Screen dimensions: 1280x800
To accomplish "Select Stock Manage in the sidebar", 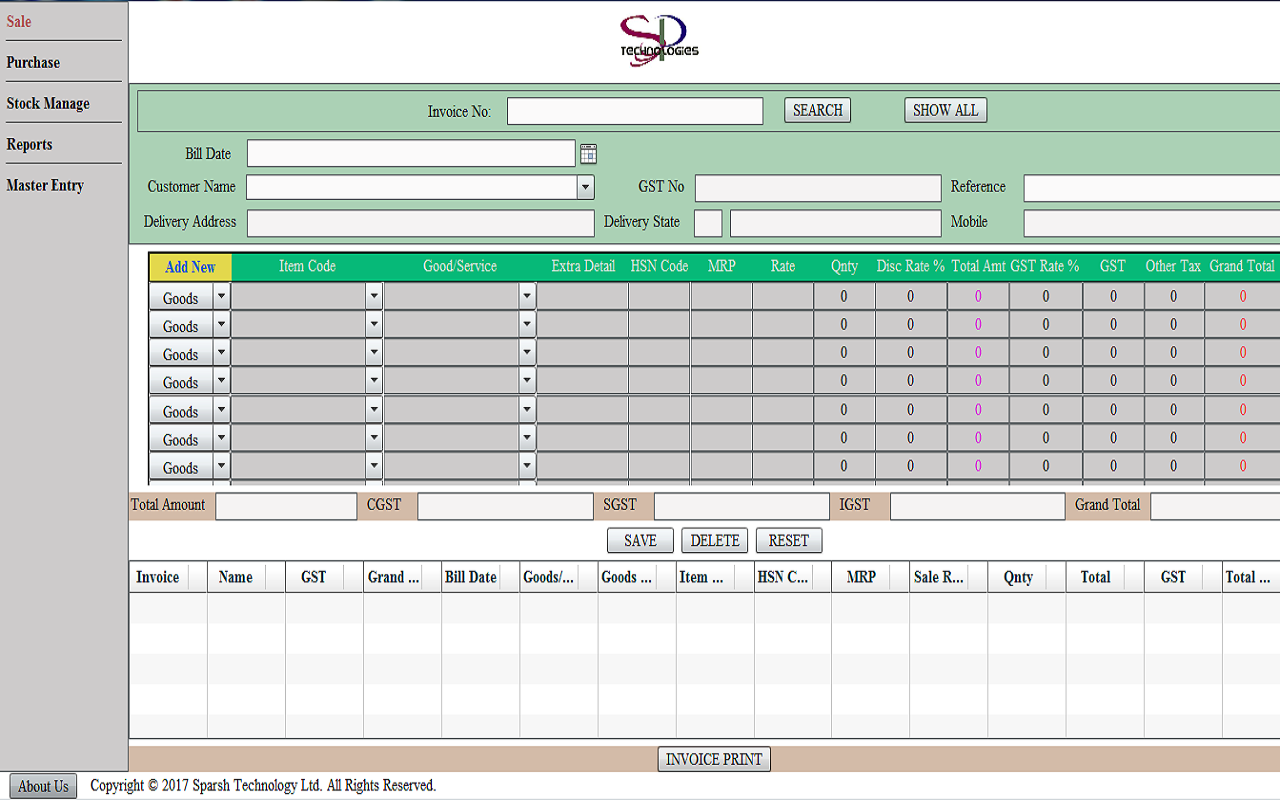I will click(x=48, y=103).
